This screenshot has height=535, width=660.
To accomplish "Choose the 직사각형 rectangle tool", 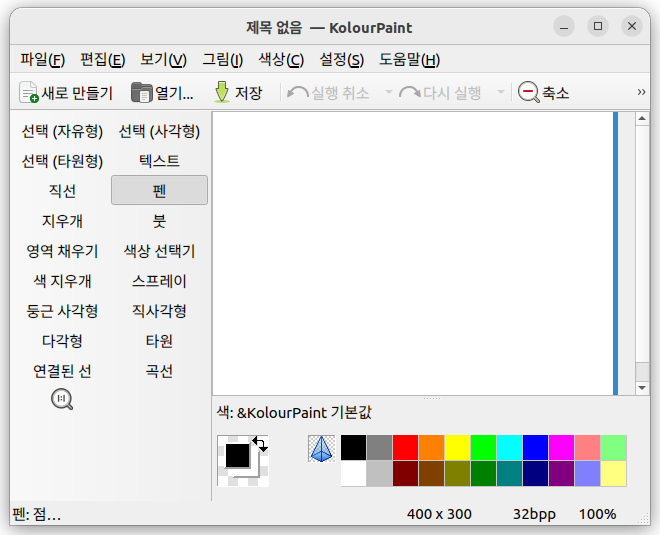I will coord(159,311).
